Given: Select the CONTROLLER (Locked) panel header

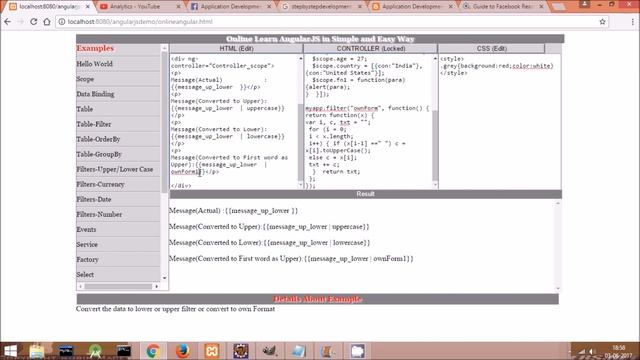Looking at the screenshot, I should point(371,49).
